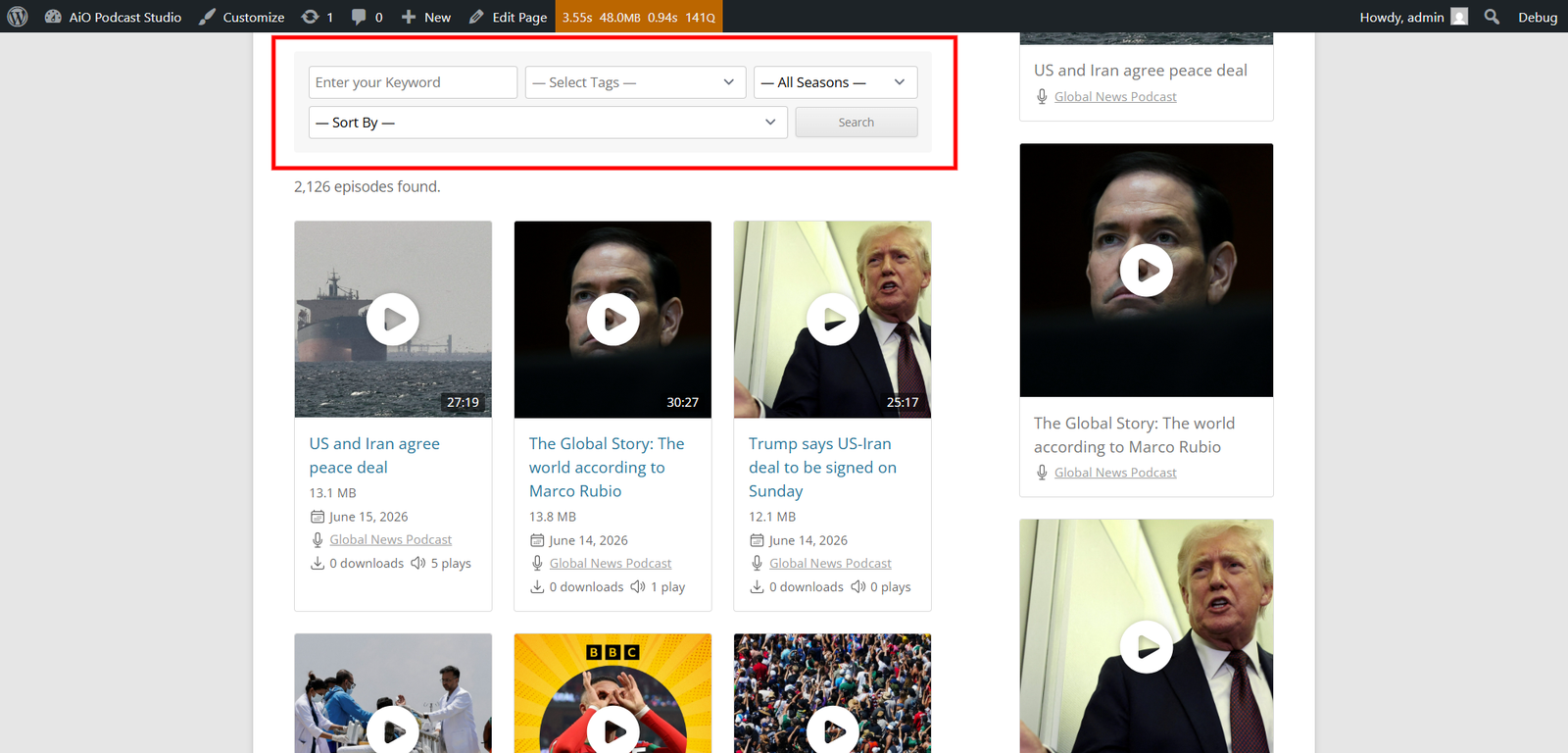Play the US and Iran peace deal episode

tap(393, 320)
